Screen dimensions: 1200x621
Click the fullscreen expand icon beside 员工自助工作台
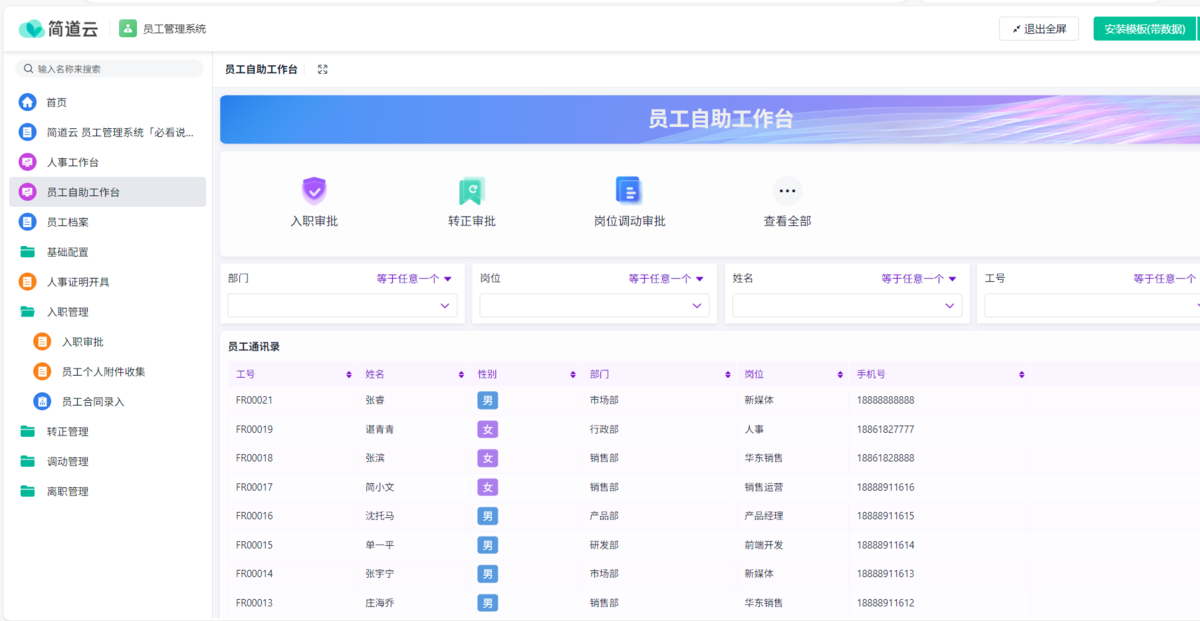point(322,70)
